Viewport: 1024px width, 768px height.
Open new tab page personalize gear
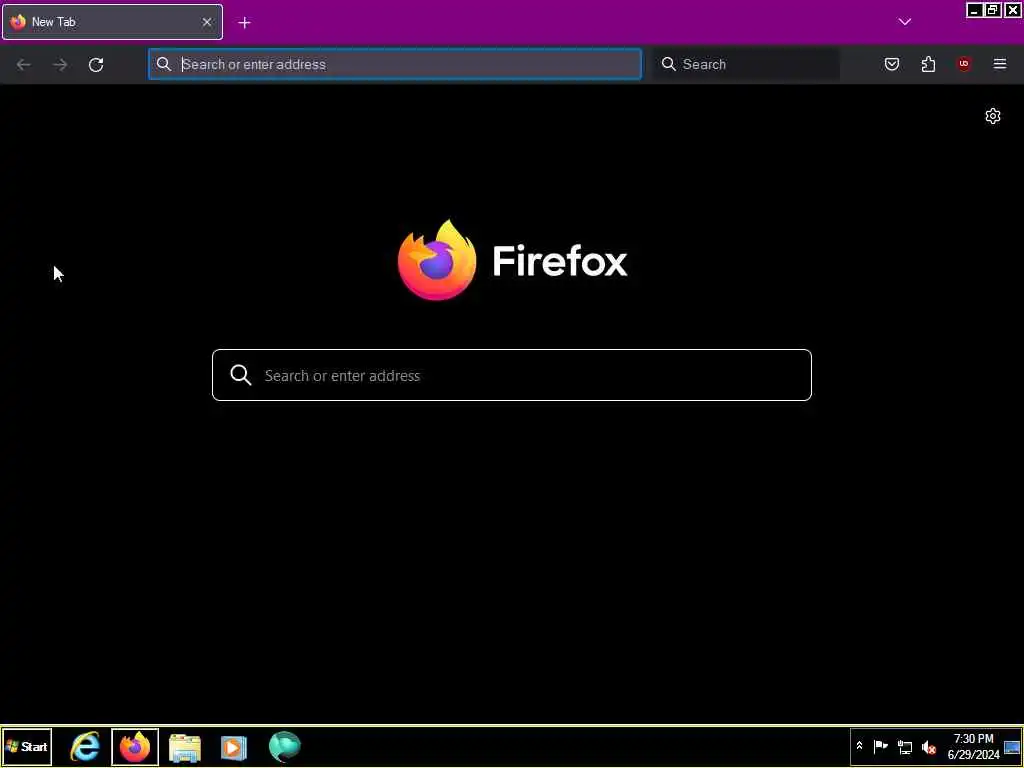point(993,116)
